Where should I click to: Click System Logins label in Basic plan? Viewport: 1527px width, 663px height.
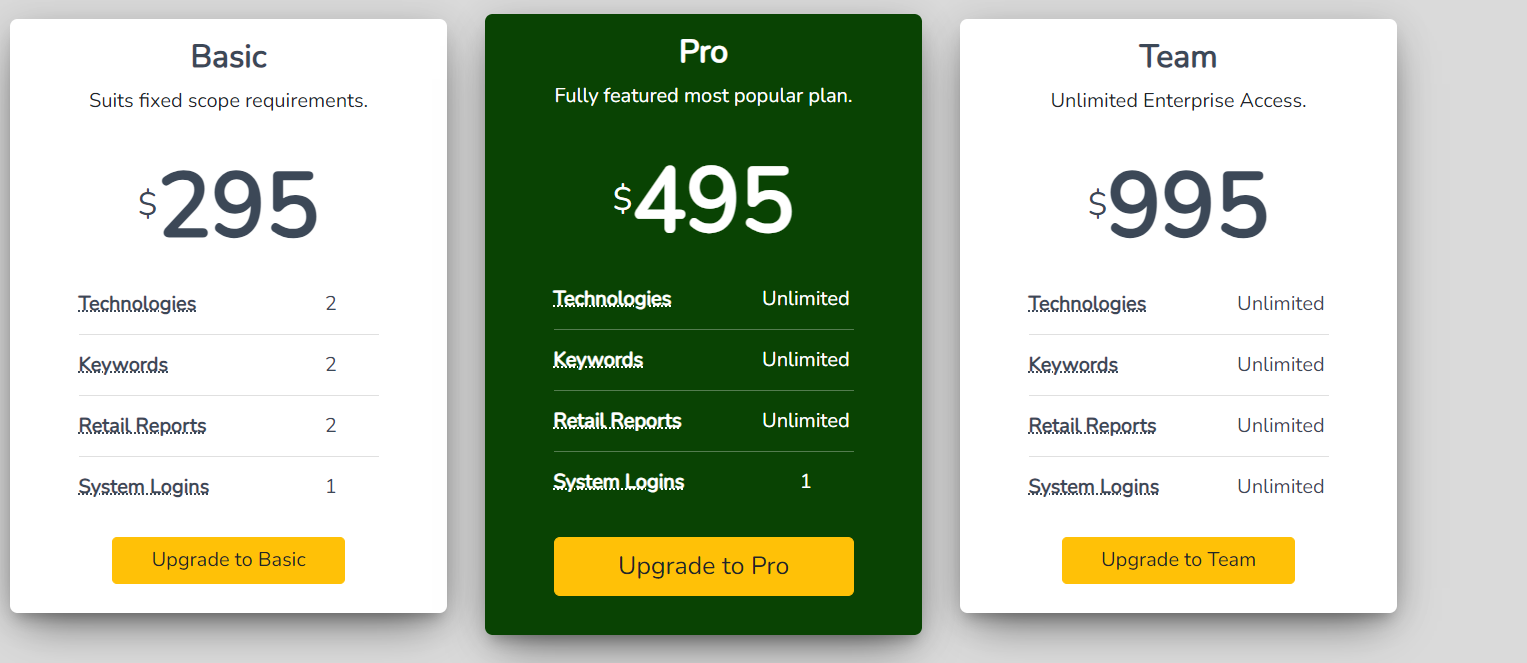tap(144, 487)
